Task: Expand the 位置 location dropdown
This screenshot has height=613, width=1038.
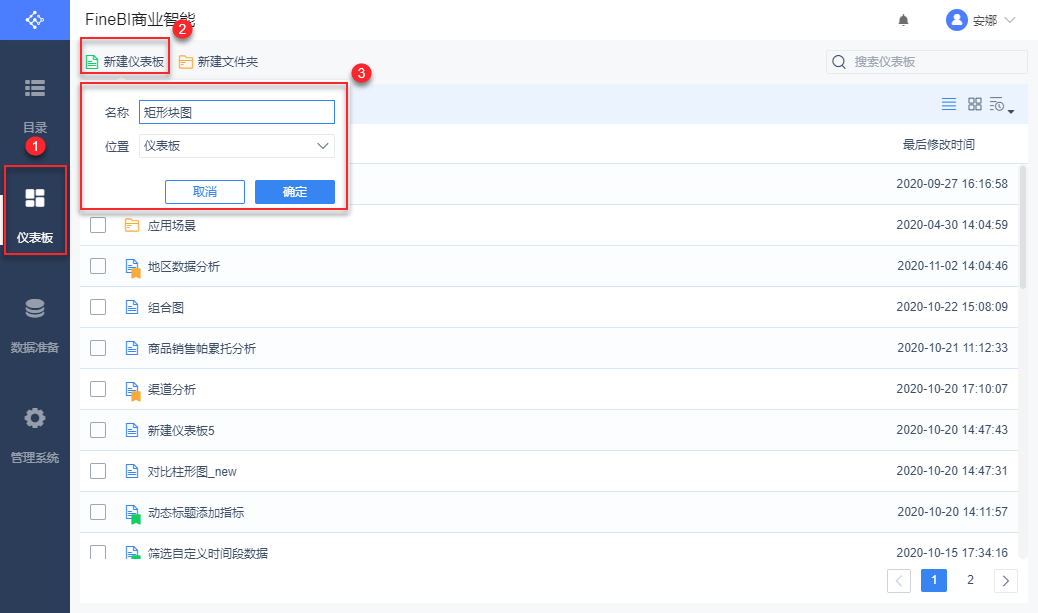Action: pos(322,146)
